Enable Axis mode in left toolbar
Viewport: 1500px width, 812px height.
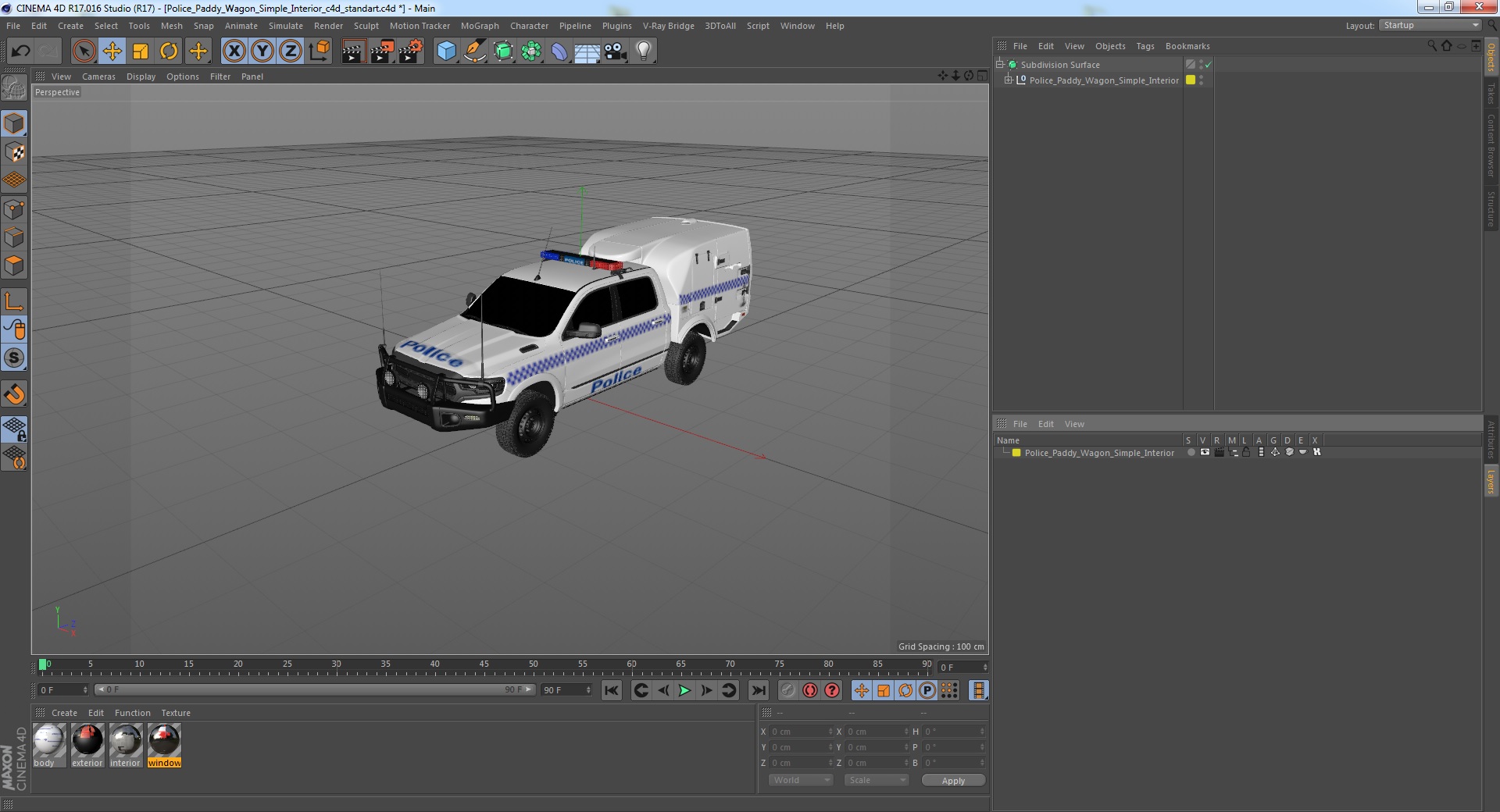[x=14, y=301]
